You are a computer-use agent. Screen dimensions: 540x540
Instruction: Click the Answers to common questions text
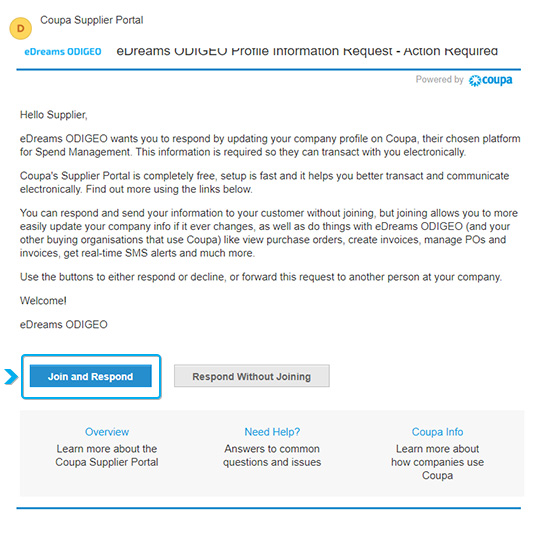(272, 455)
